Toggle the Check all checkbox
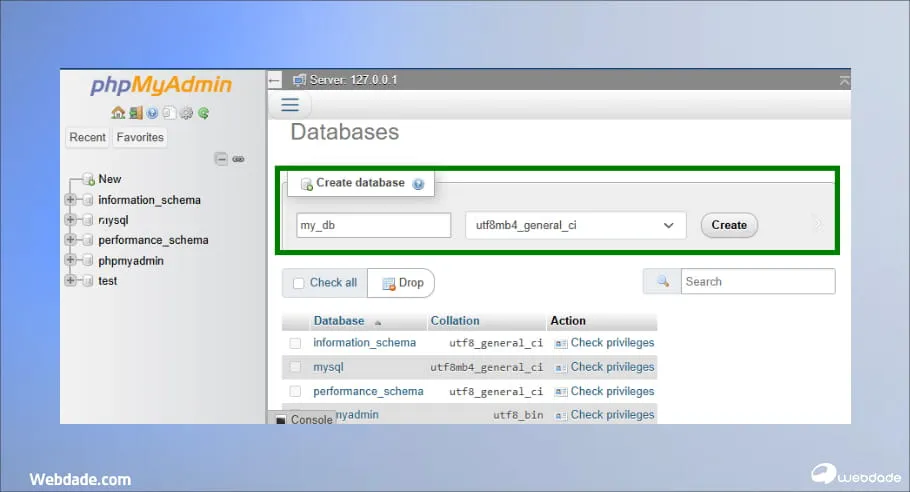Viewport: 910px width, 492px height. [298, 283]
